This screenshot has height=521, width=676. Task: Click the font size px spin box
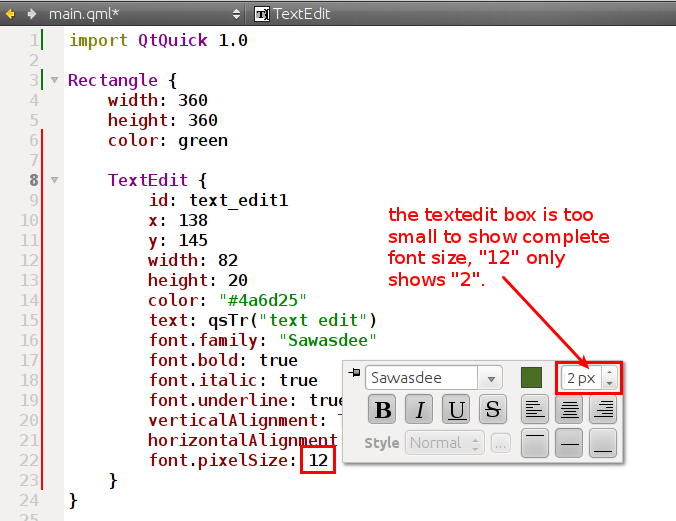pos(581,378)
